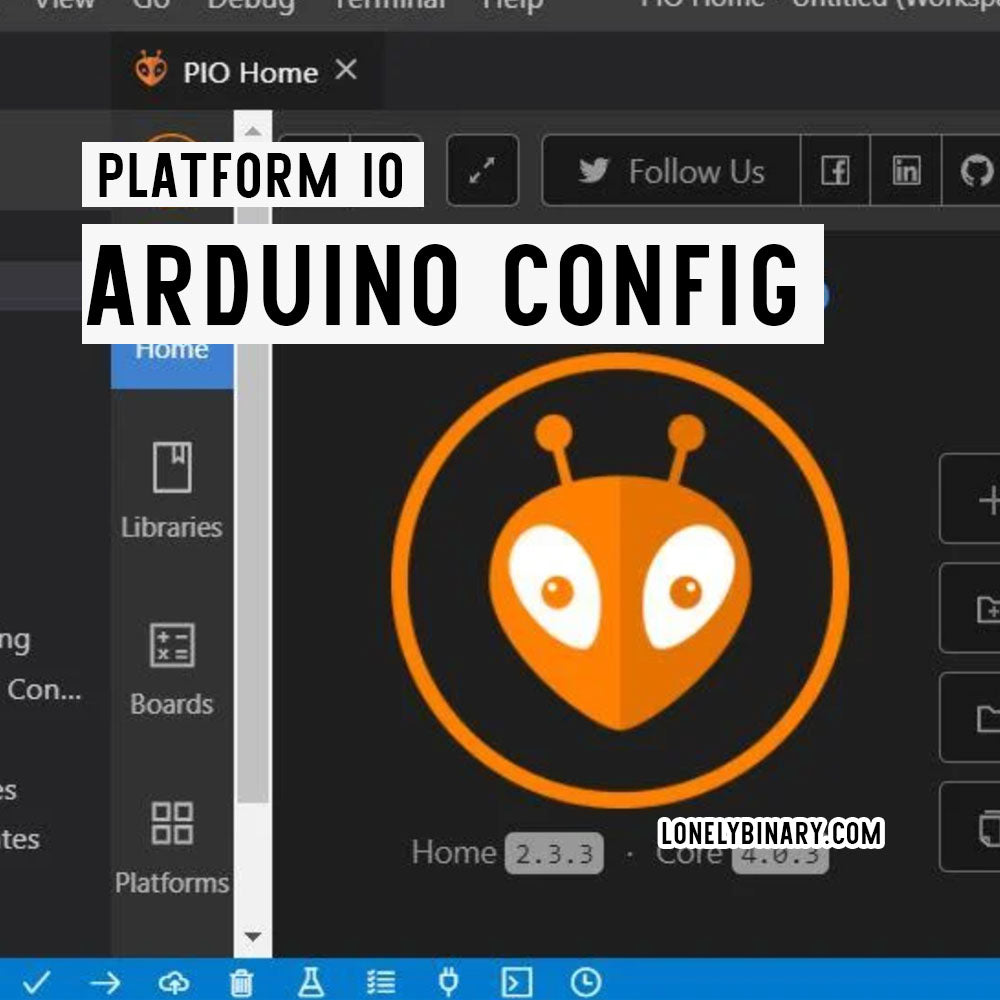This screenshot has width=1000, height=1000.
Task: Click the Test flask icon
Action: pos(311,982)
